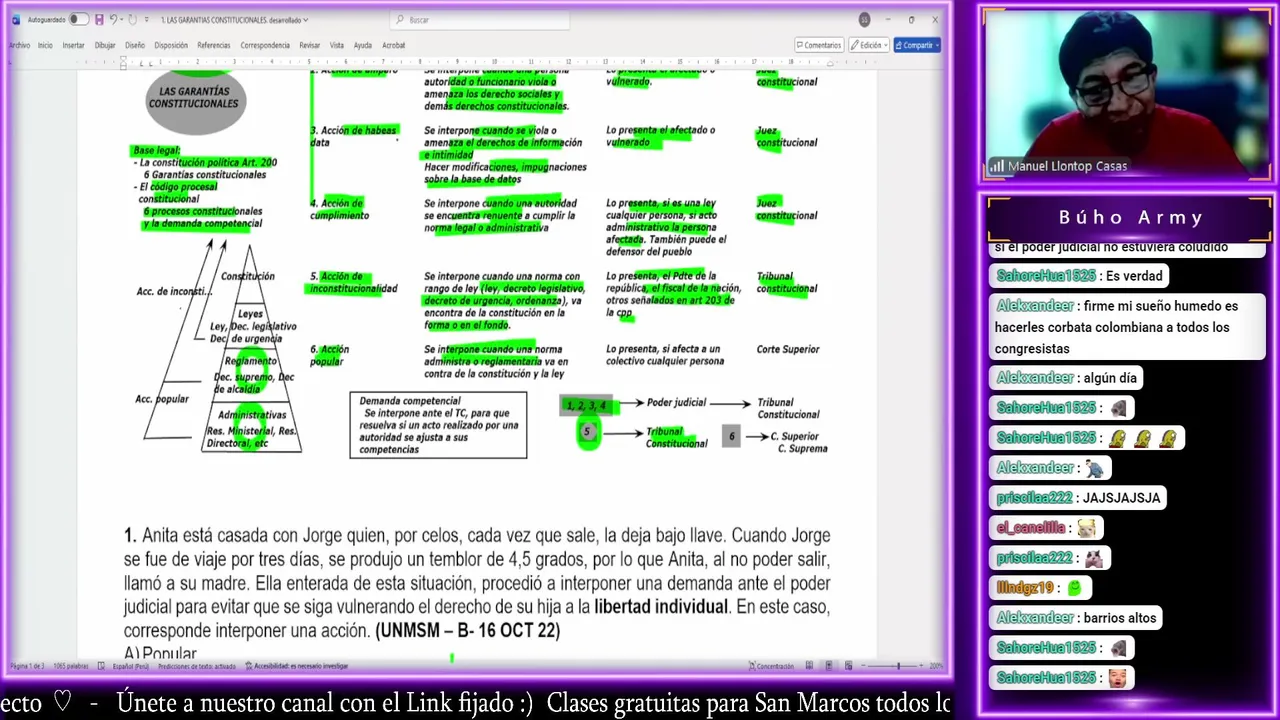Screen dimensions: 1280x720
Task: Open the Undo history dropdown arrow
Action: pyautogui.click(x=122, y=20)
